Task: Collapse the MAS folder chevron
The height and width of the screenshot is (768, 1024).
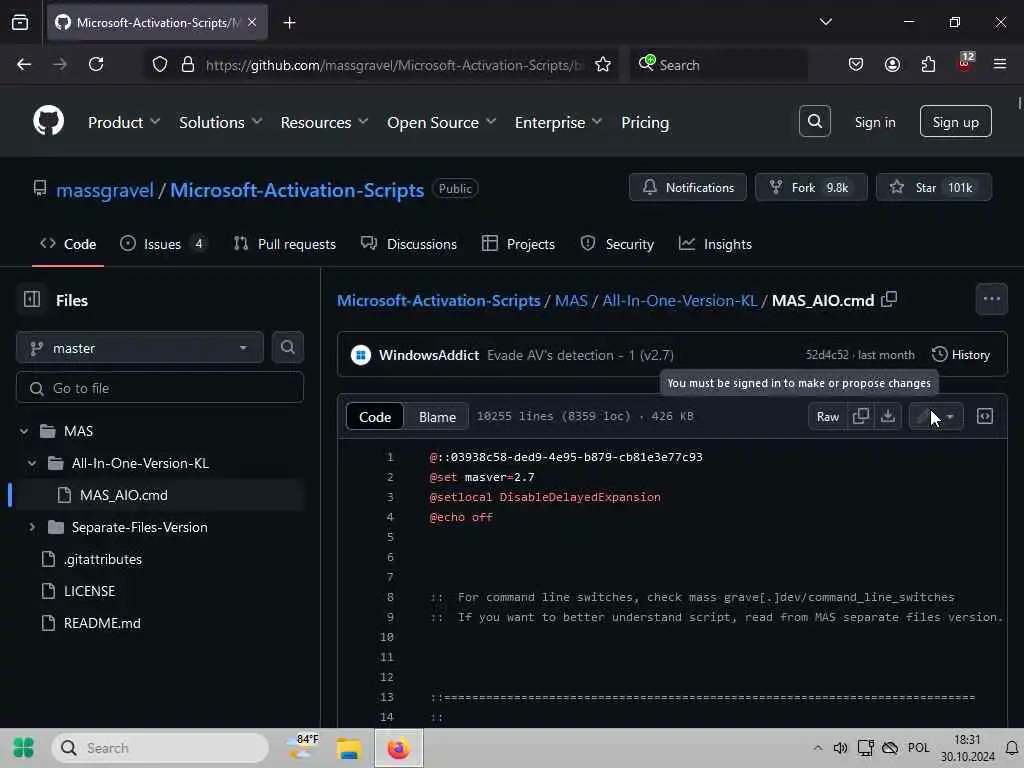Action: pyautogui.click(x=24, y=431)
